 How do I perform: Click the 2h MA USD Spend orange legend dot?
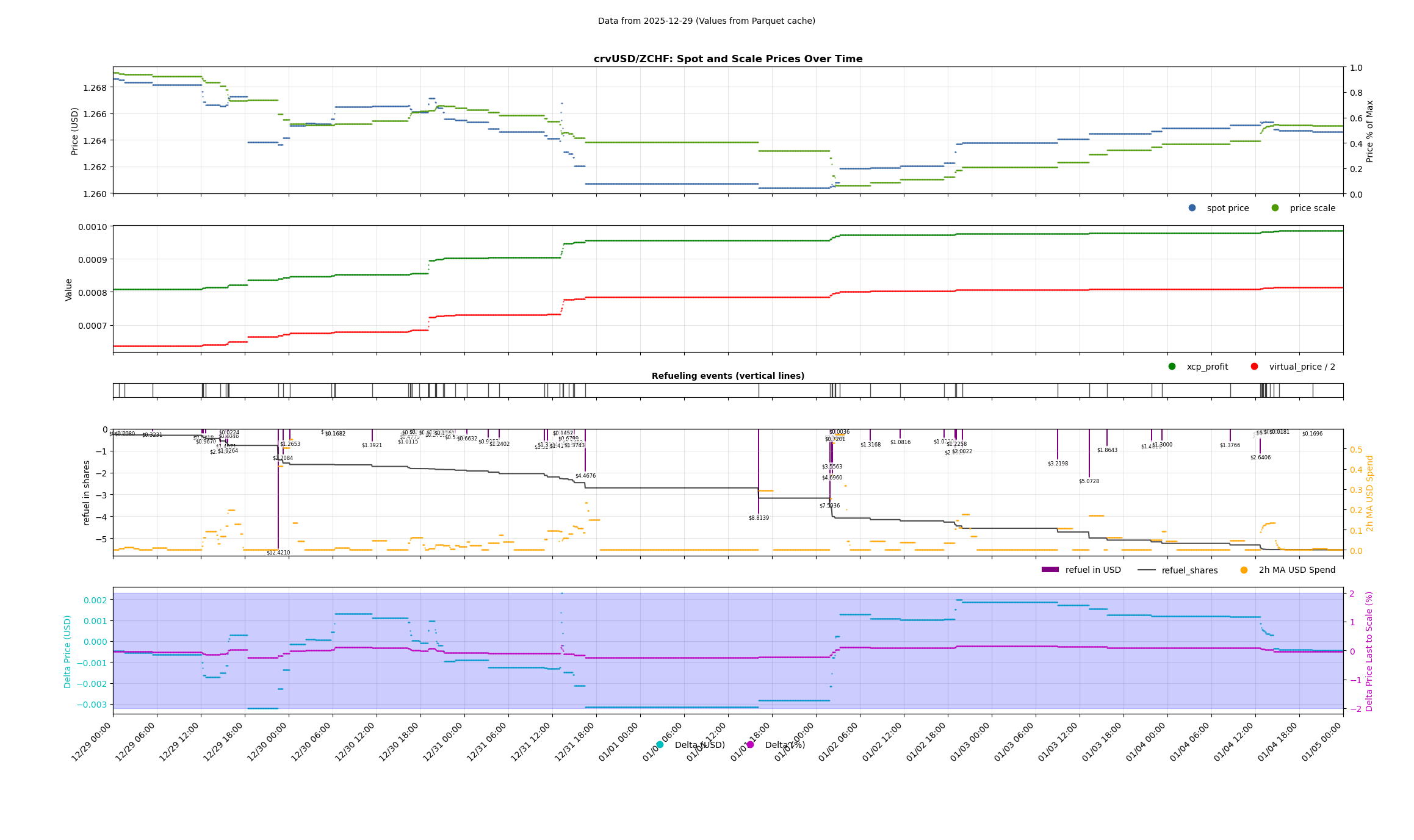click(x=1244, y=570)
